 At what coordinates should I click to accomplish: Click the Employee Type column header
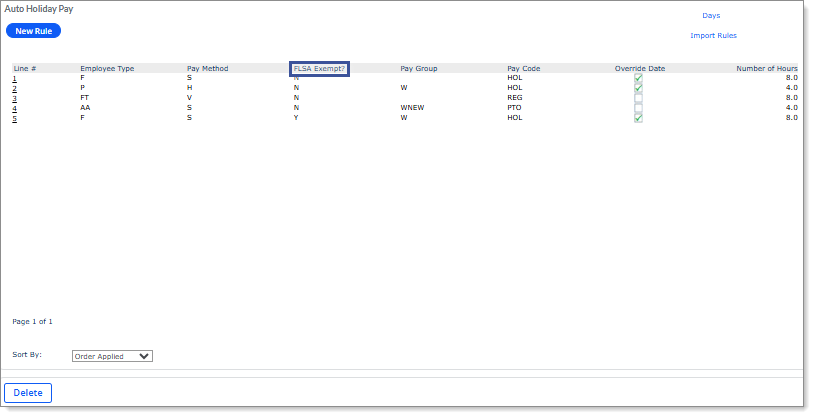point(107,69)
